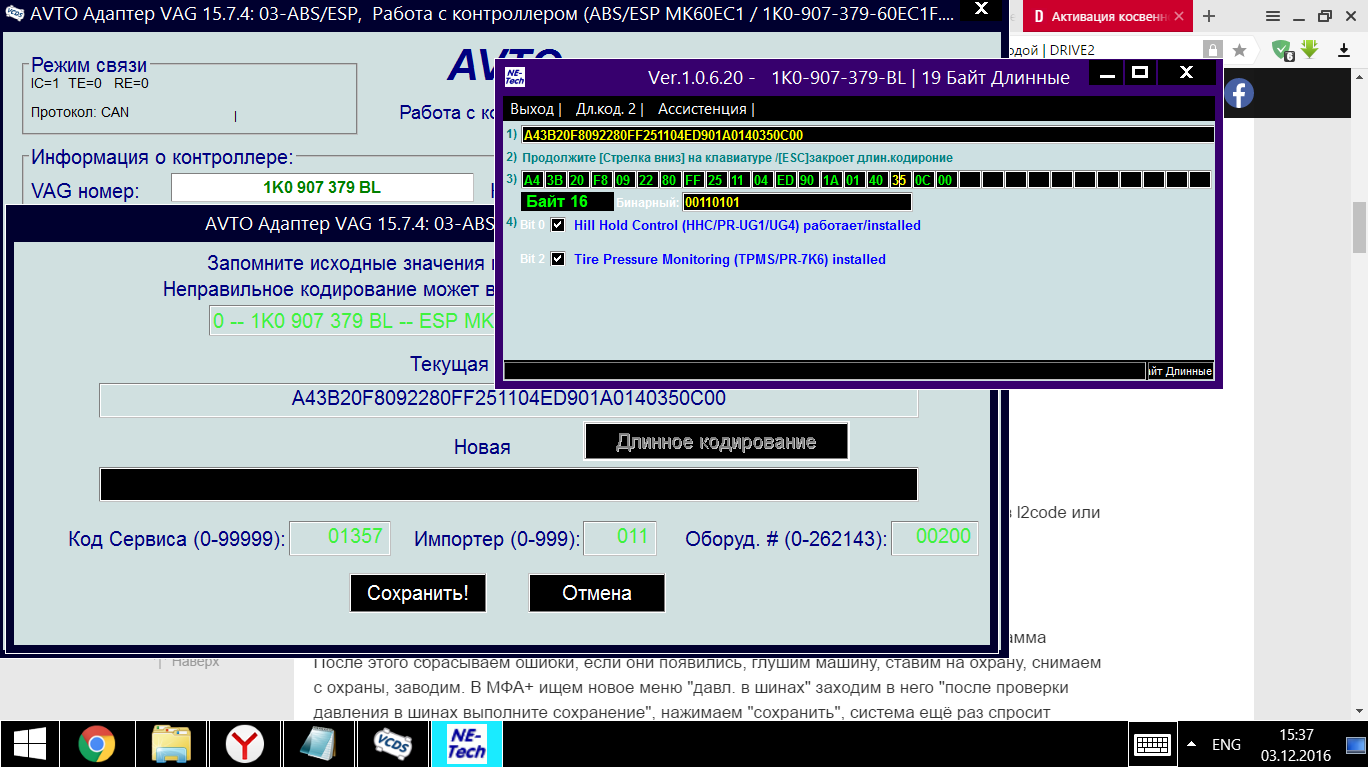1368x768 pixels.
Task: Open the Notepad taskbar icon
Action: coord(318,743)
